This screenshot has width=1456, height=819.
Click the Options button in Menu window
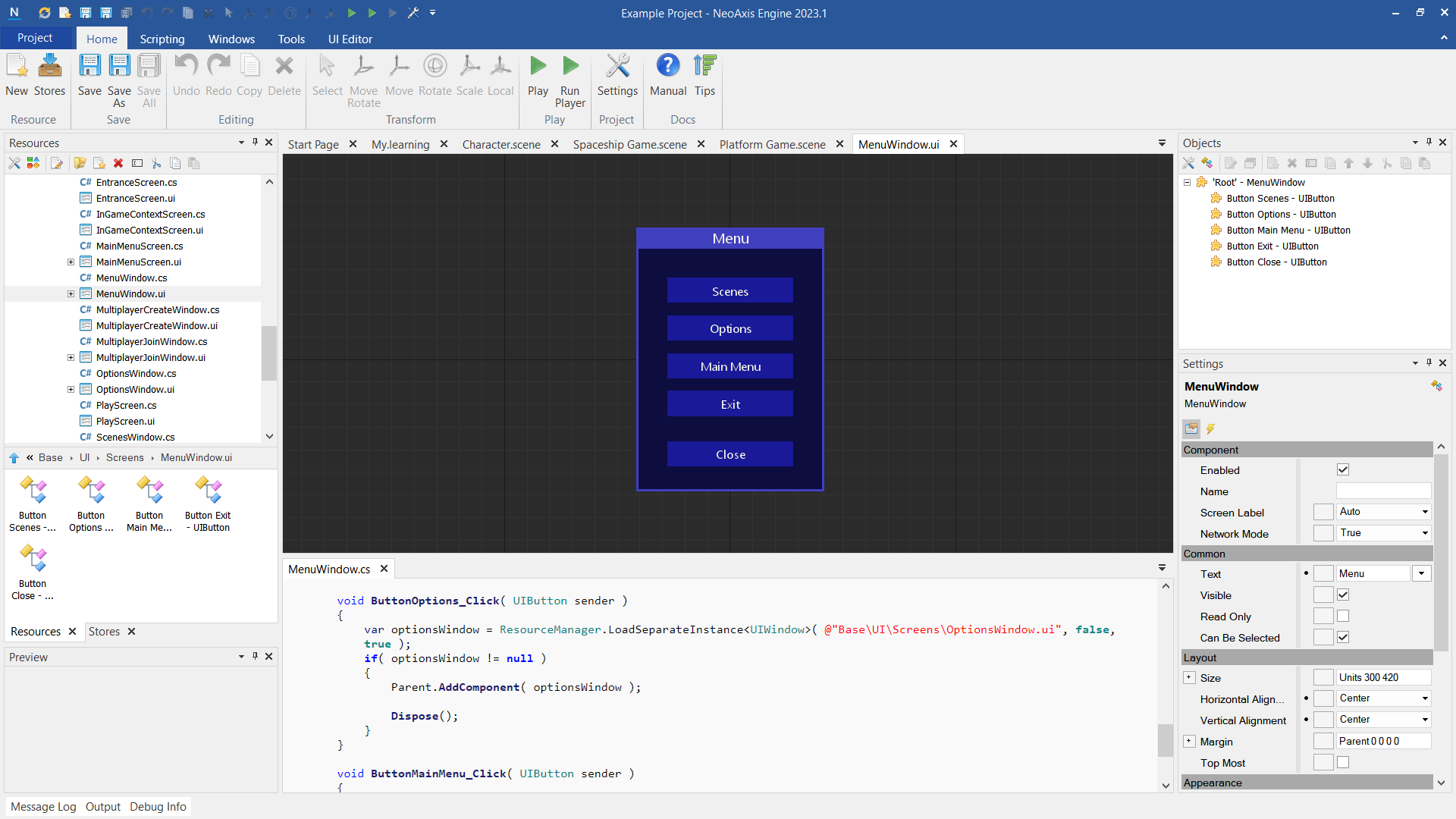[x=730, y=328]
